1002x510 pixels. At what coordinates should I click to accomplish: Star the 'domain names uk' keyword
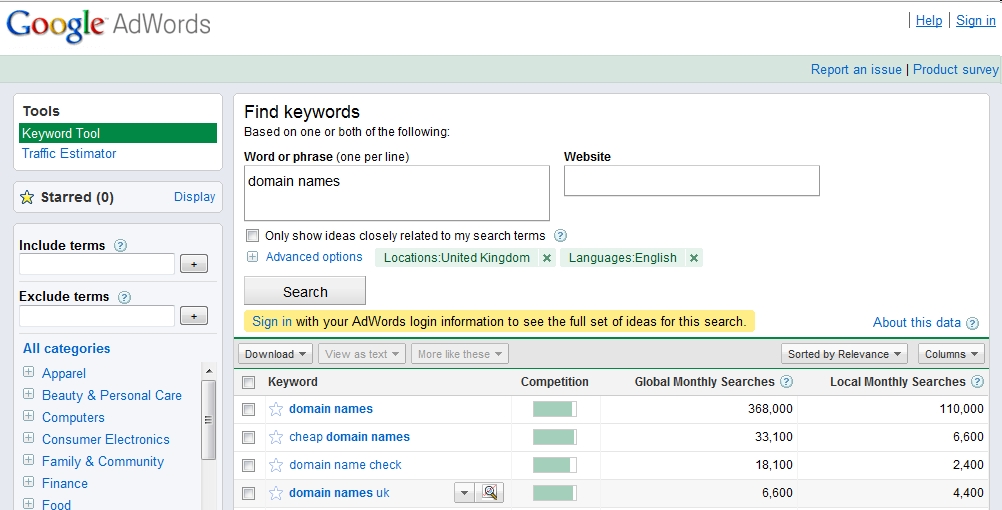point(275,493)
